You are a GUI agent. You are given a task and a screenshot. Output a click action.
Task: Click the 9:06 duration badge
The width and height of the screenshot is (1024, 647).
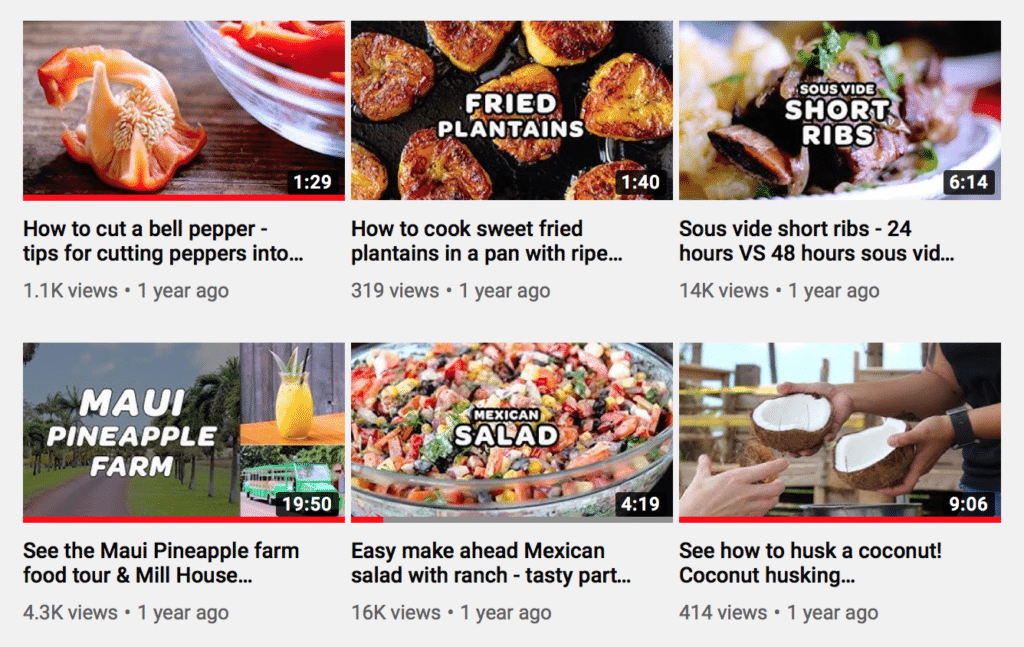968,503
